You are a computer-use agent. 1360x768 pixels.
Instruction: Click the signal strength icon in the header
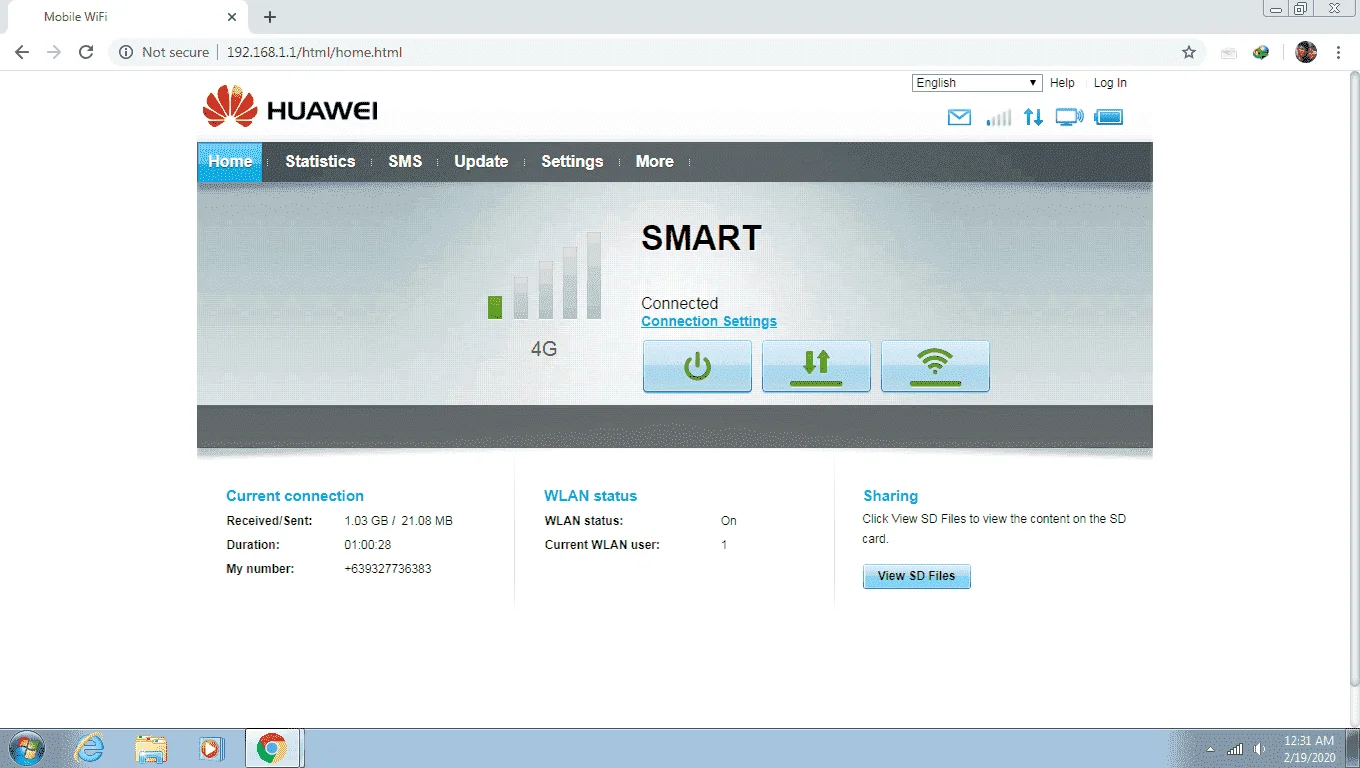point(998,117)
